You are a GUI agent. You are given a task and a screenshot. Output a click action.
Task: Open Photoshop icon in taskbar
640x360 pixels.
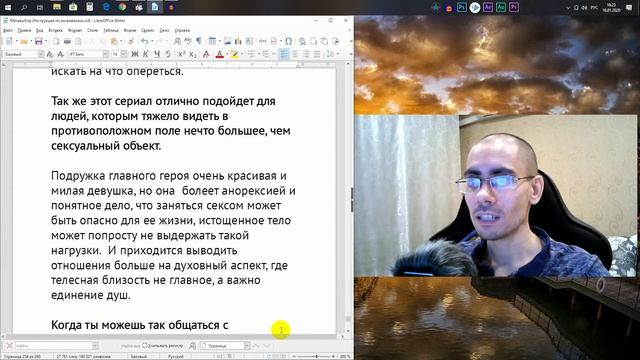(462, 7)
